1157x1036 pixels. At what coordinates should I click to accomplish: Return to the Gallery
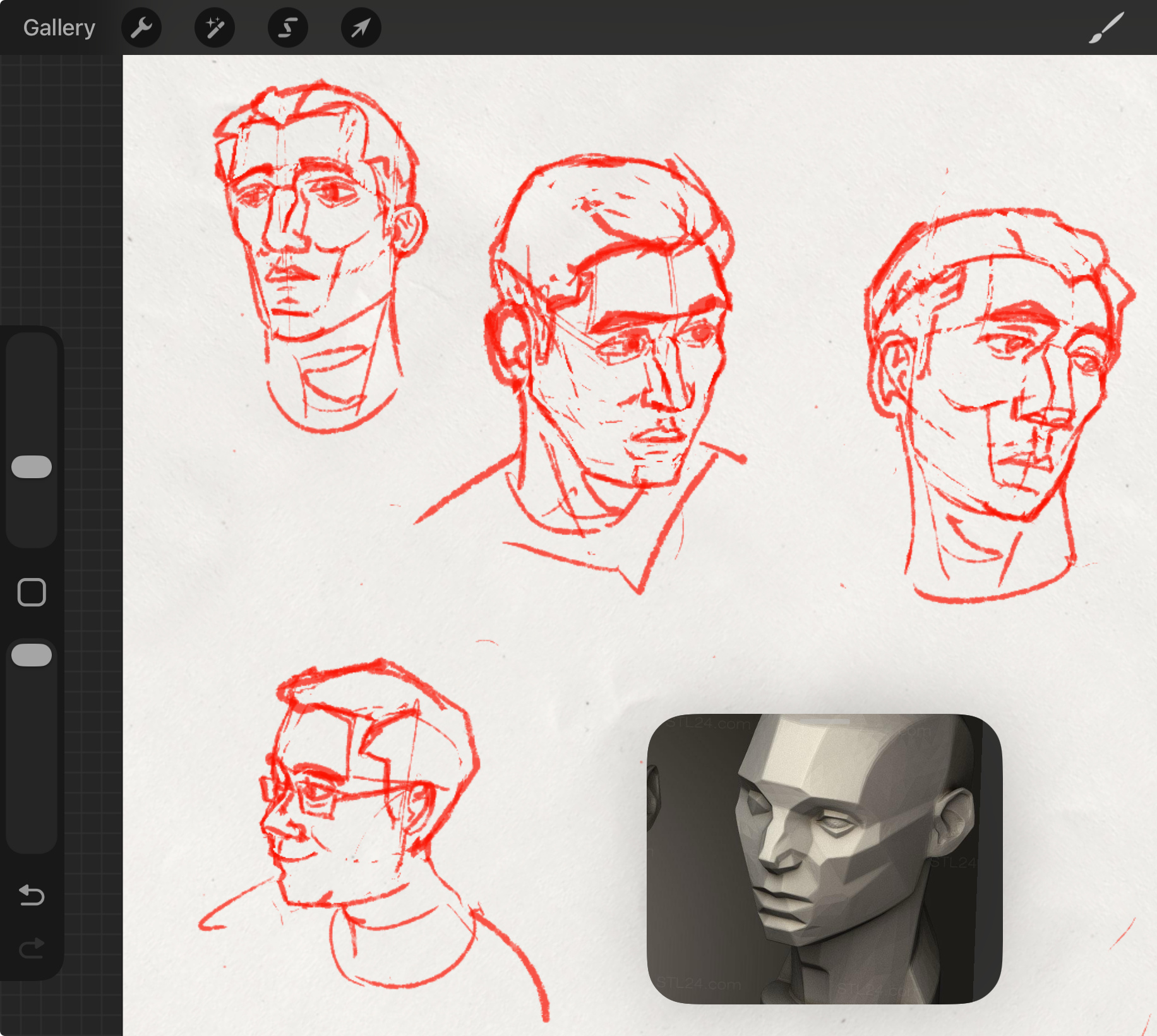click(x=59, y=28)
